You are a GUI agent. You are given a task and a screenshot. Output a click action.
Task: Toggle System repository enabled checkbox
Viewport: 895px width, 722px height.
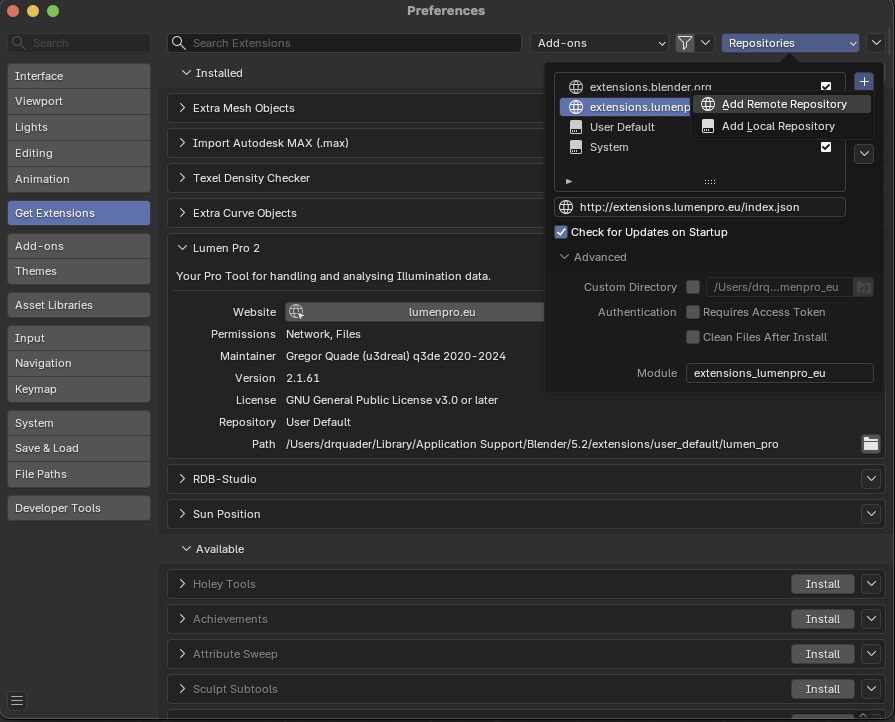click(825, 147)
